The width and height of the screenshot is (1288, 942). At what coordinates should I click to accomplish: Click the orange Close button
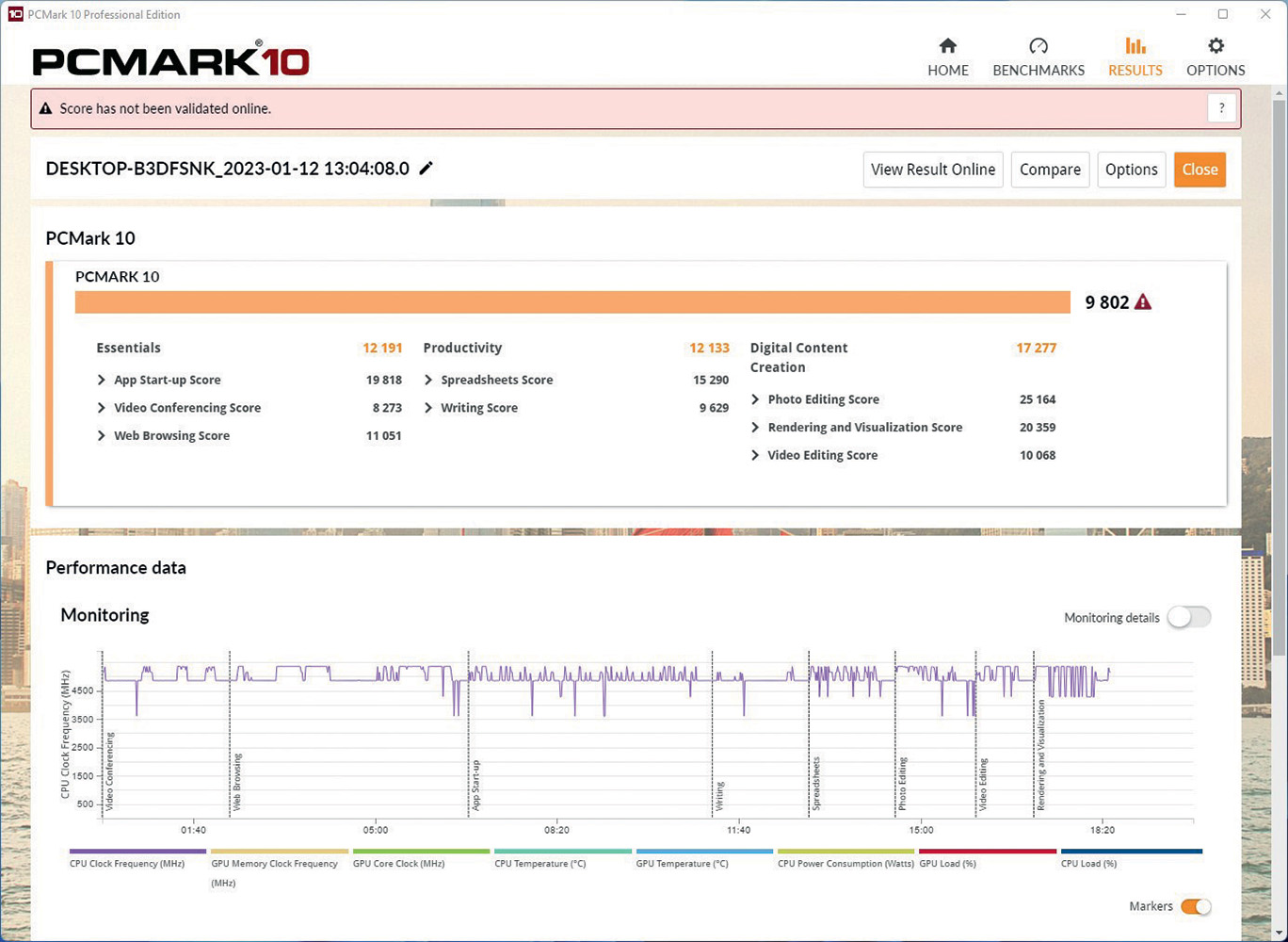click(1199, 170)
